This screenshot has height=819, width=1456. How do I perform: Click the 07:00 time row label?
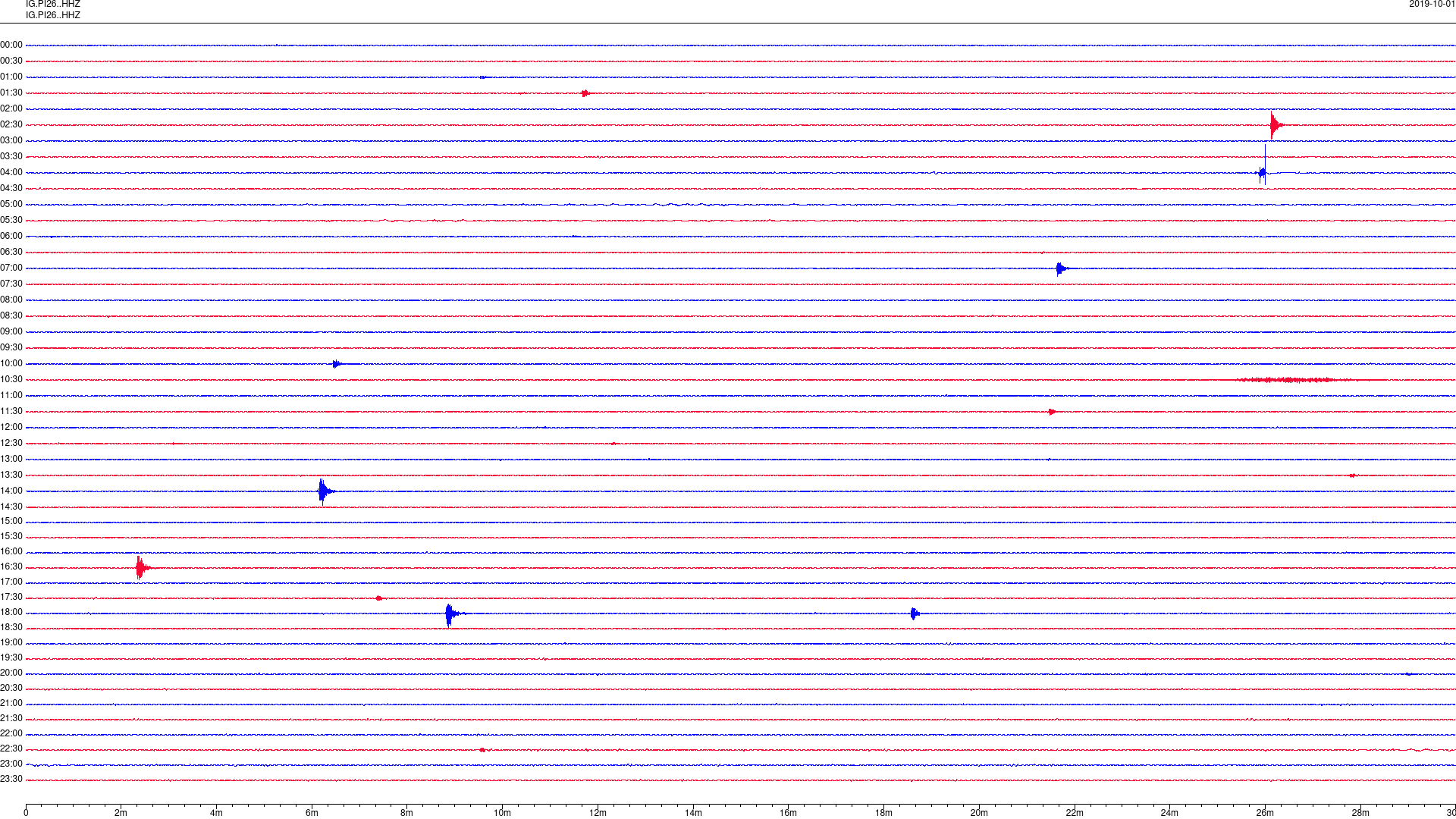pyautogui.click(x=11, y=268)
